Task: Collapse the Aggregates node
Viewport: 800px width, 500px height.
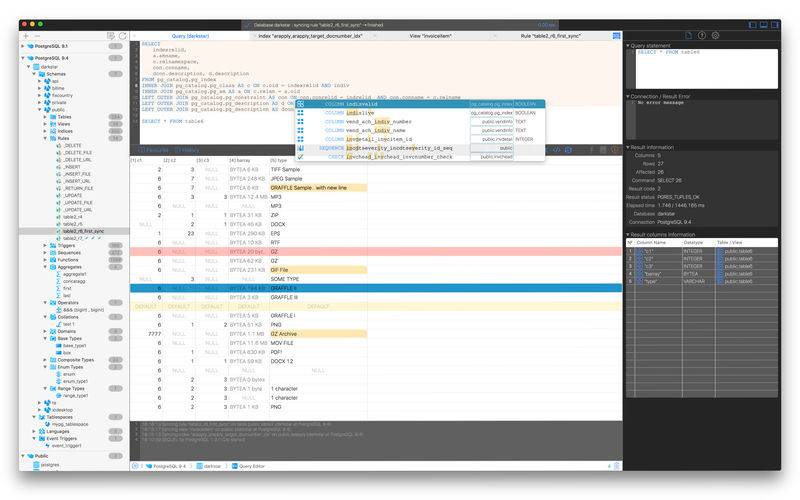Action: tap(45, 267)
